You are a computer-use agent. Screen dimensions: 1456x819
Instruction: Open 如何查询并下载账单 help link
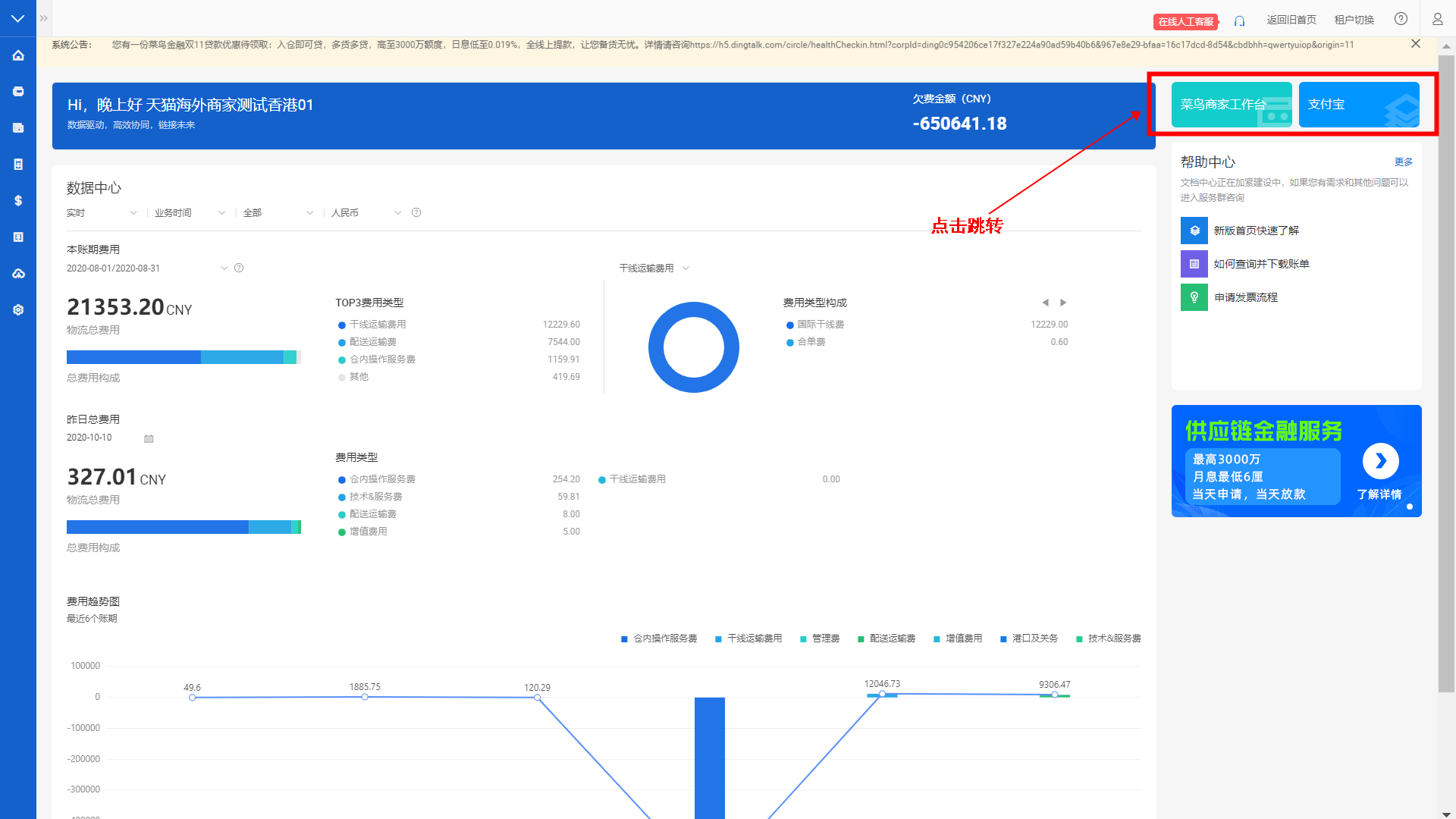point(1260,264)
